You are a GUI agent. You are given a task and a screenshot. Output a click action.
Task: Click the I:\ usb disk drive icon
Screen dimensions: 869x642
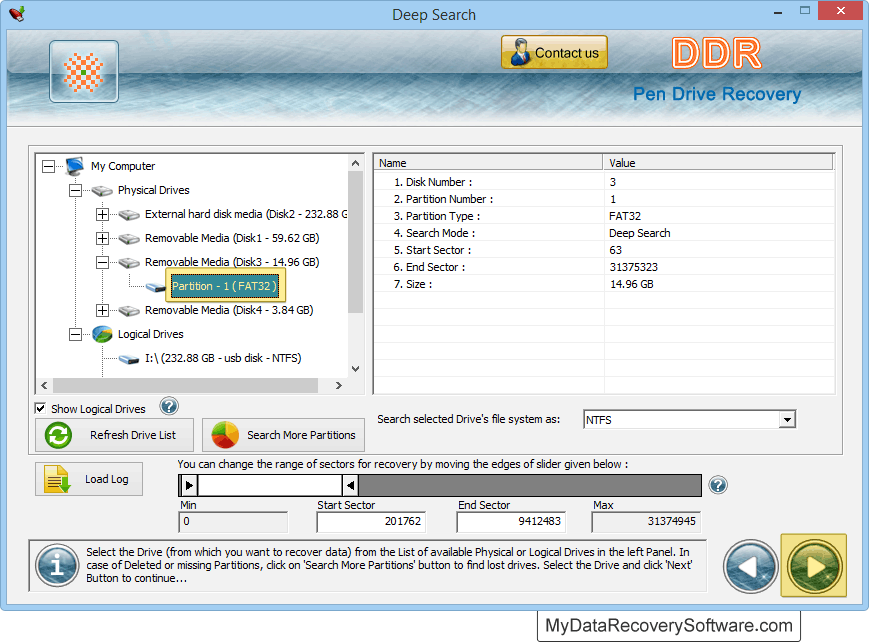[x=129, y=359]
